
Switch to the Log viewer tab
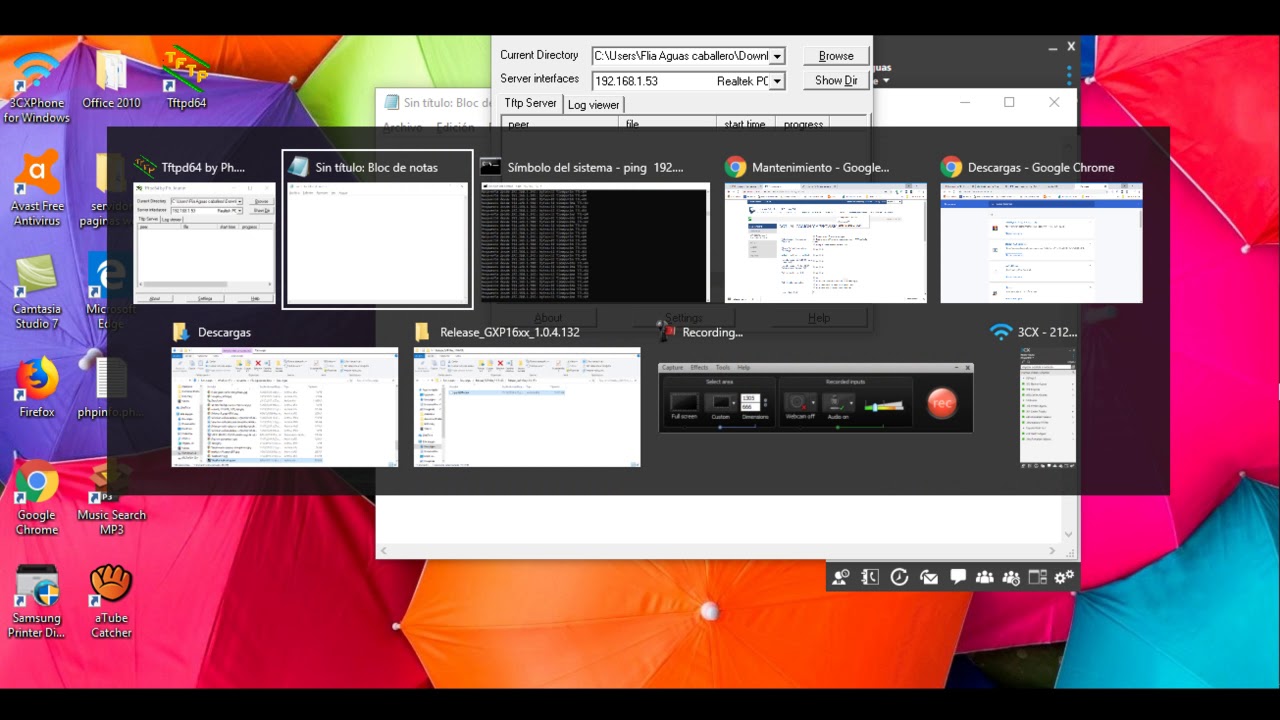coord(593,104)
